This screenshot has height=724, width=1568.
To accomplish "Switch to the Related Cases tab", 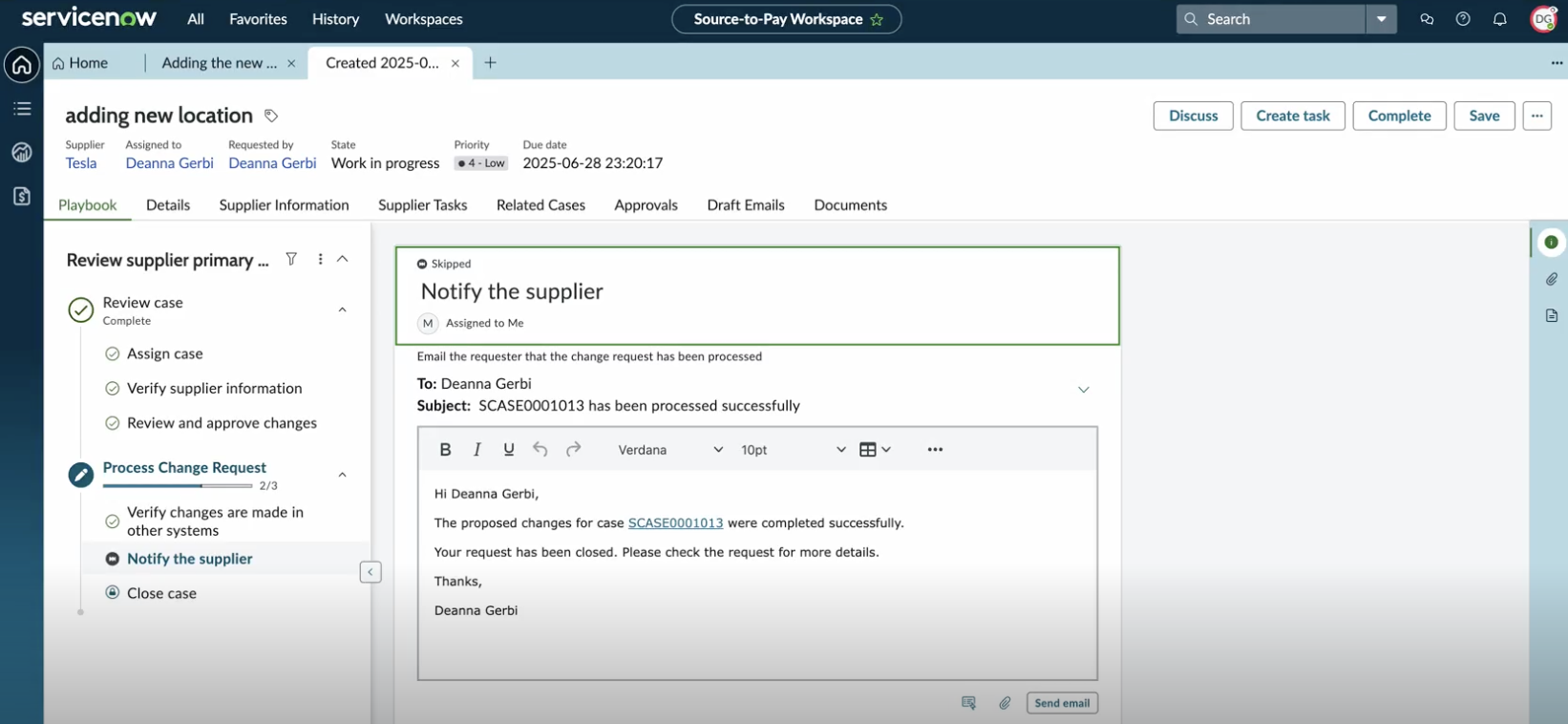I will click(540, 205).
